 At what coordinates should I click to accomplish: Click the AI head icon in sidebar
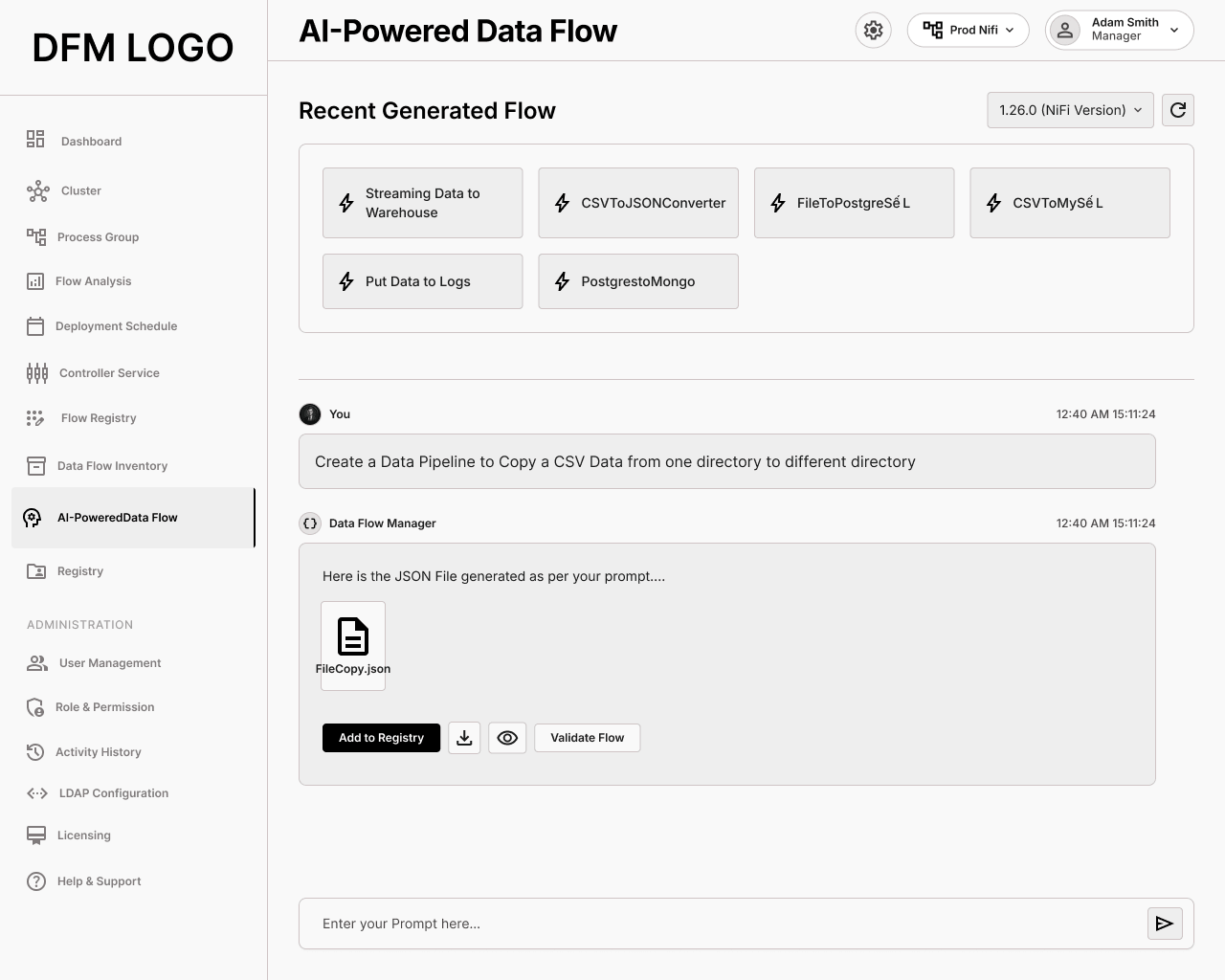33,518
